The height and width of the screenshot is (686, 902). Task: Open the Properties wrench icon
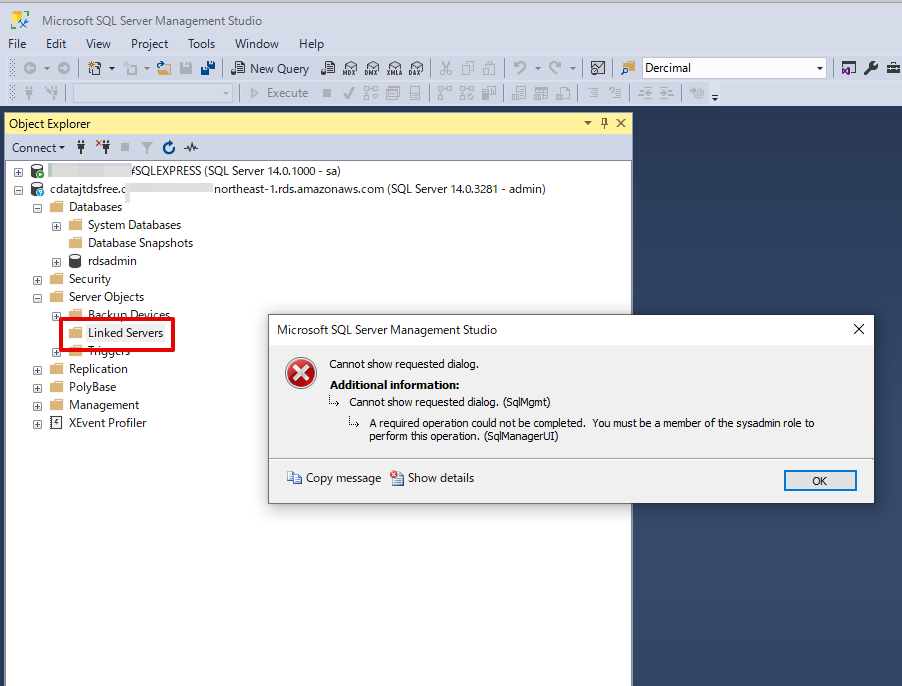click(x=871, y=68)
